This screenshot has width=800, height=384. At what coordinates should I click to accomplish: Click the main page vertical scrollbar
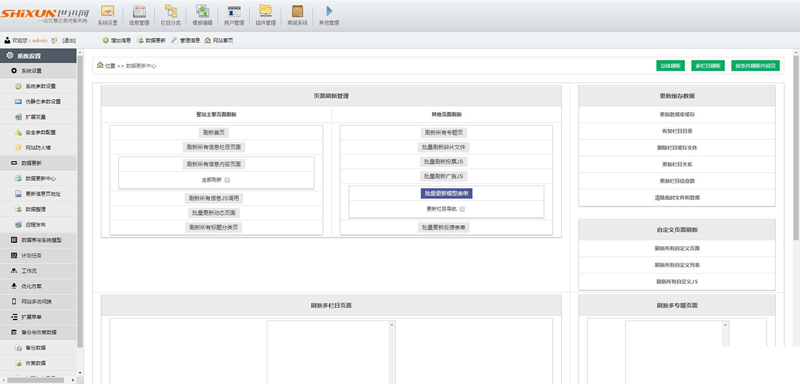(x=796, y=145)
